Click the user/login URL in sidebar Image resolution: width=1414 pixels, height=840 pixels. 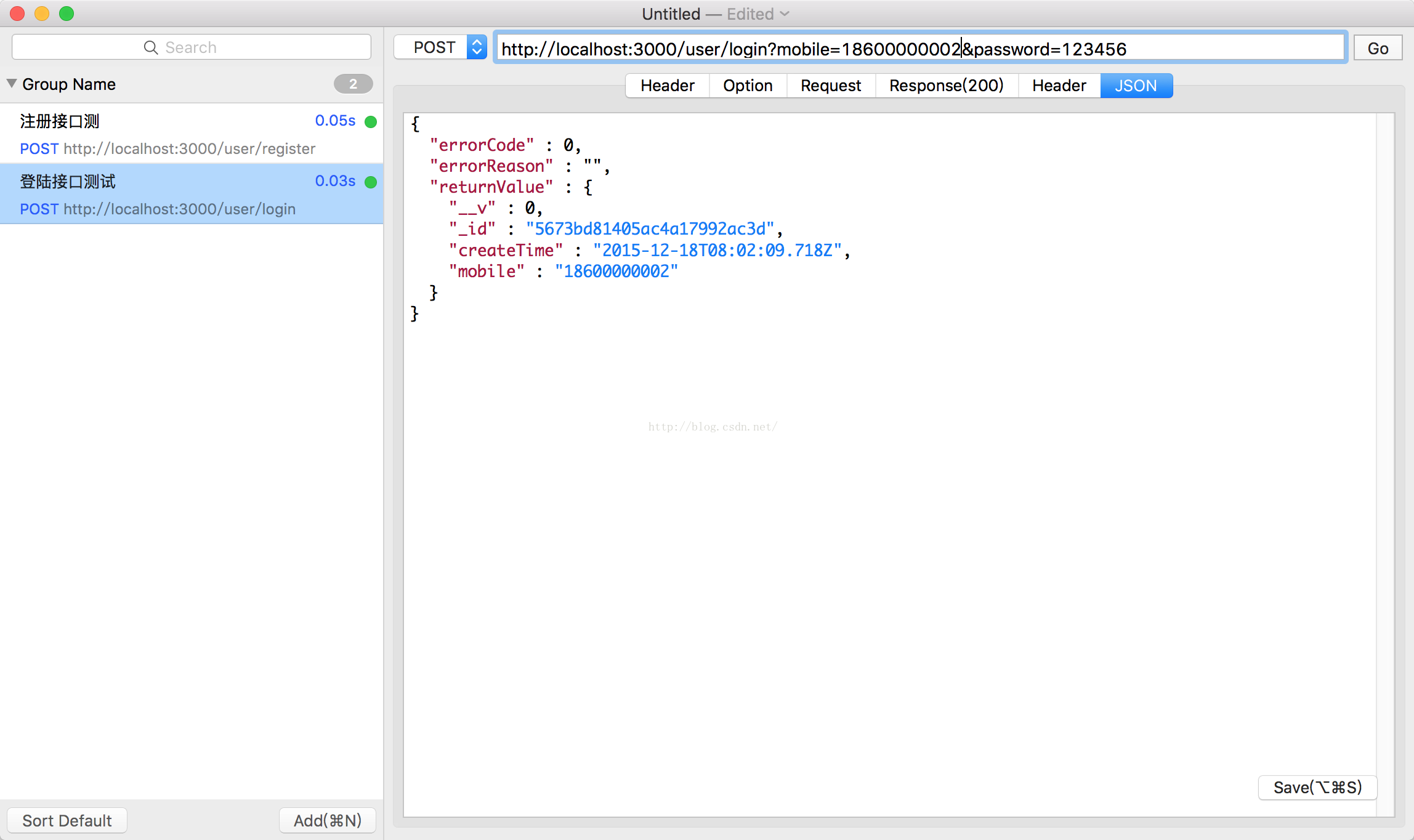click(179, 209)
